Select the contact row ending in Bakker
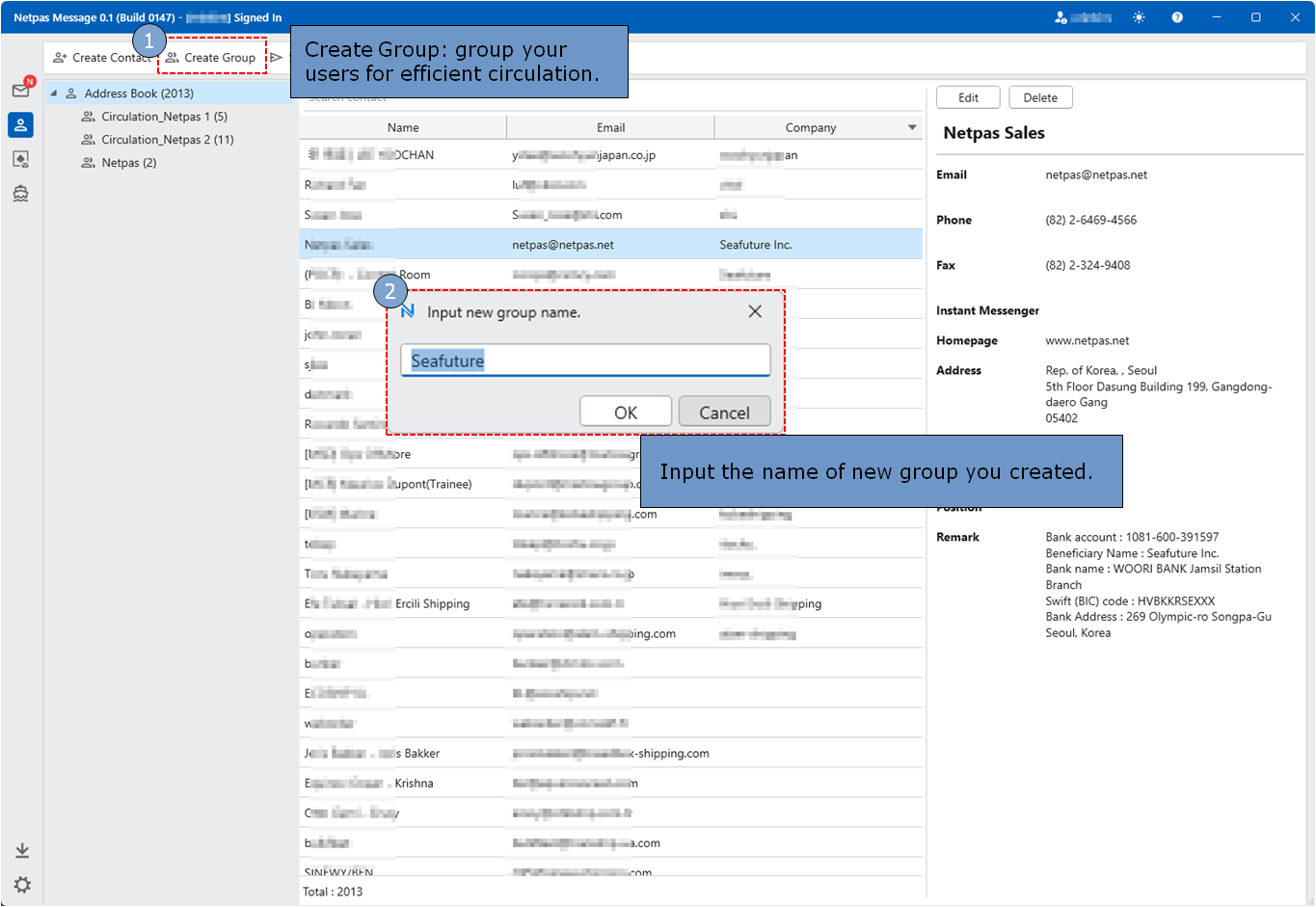The height and width of the screenshot is (907, 1316). [610, 753]
